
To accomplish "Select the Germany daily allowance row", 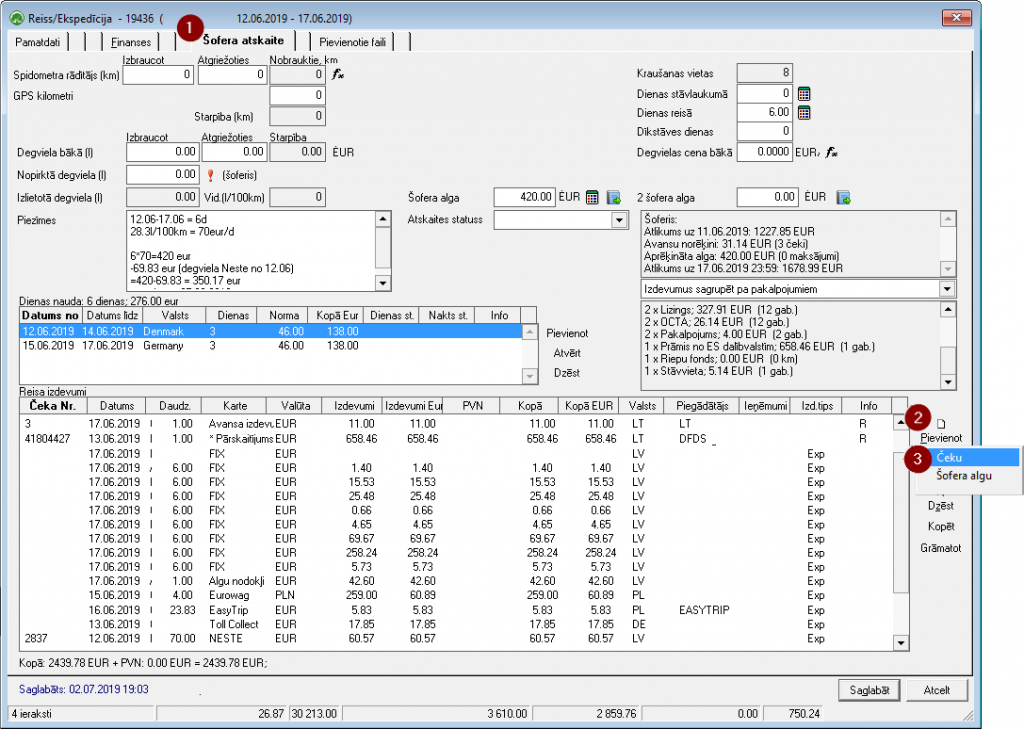I will (x=270, y=346).
